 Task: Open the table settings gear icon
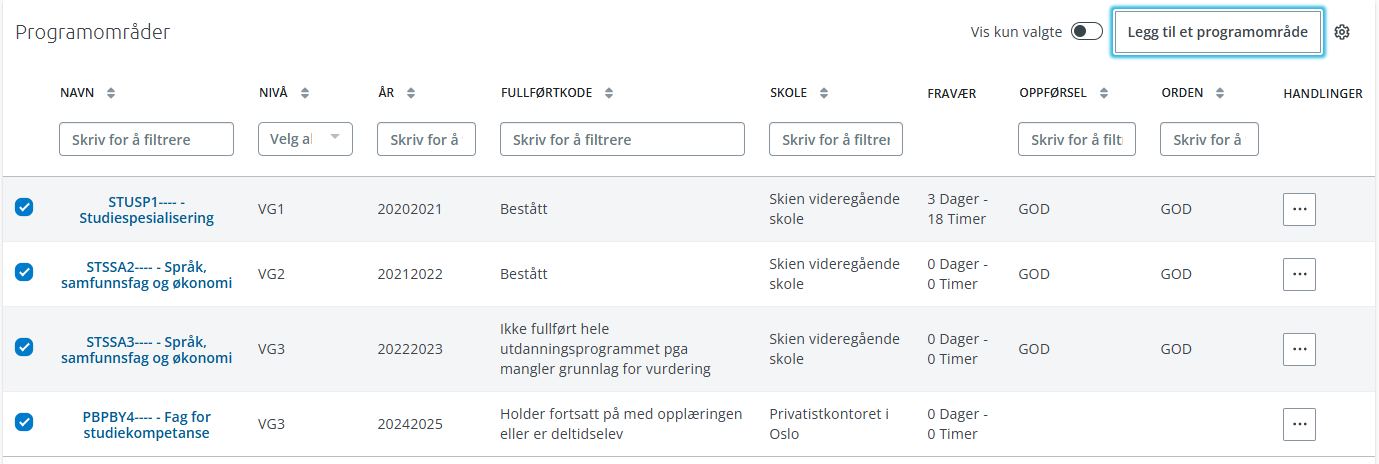[x=1342, y=32]
